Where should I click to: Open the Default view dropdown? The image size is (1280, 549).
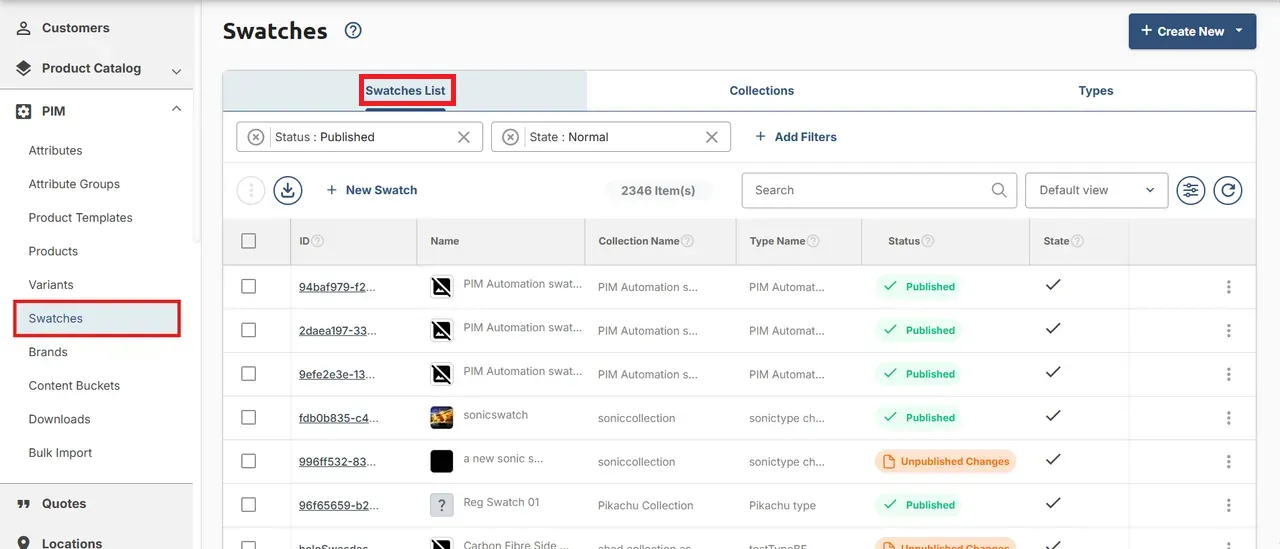point(1096,190)
